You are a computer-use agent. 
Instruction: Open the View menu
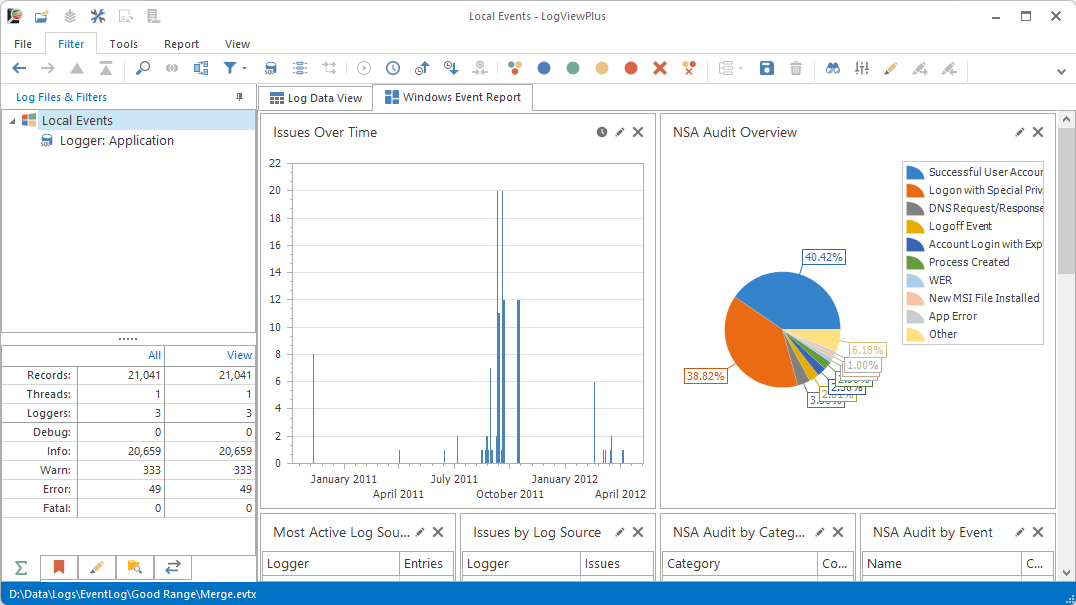tap(237, 44)
